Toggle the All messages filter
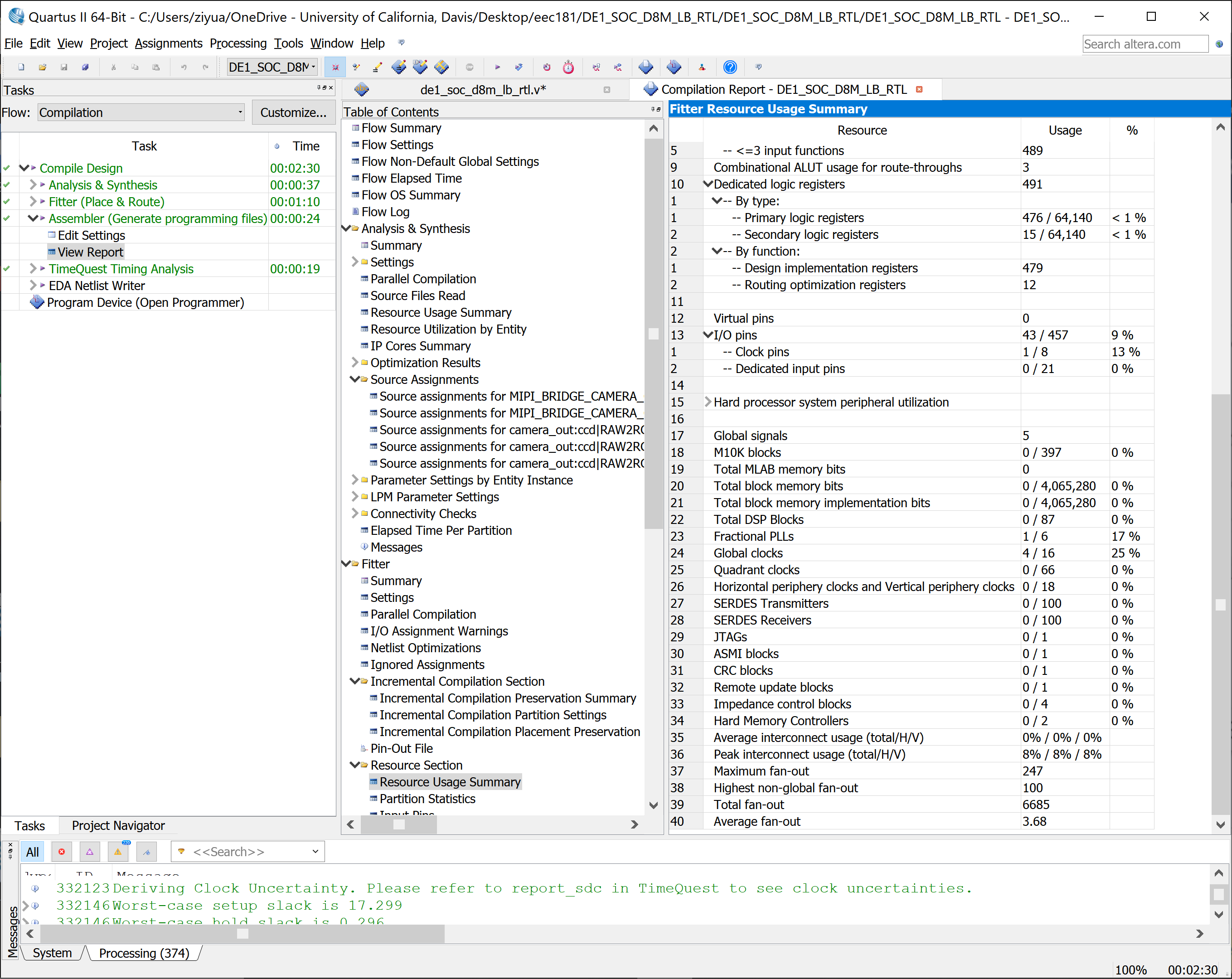This screenshot has height=979, width=1232. coord(33,852)
